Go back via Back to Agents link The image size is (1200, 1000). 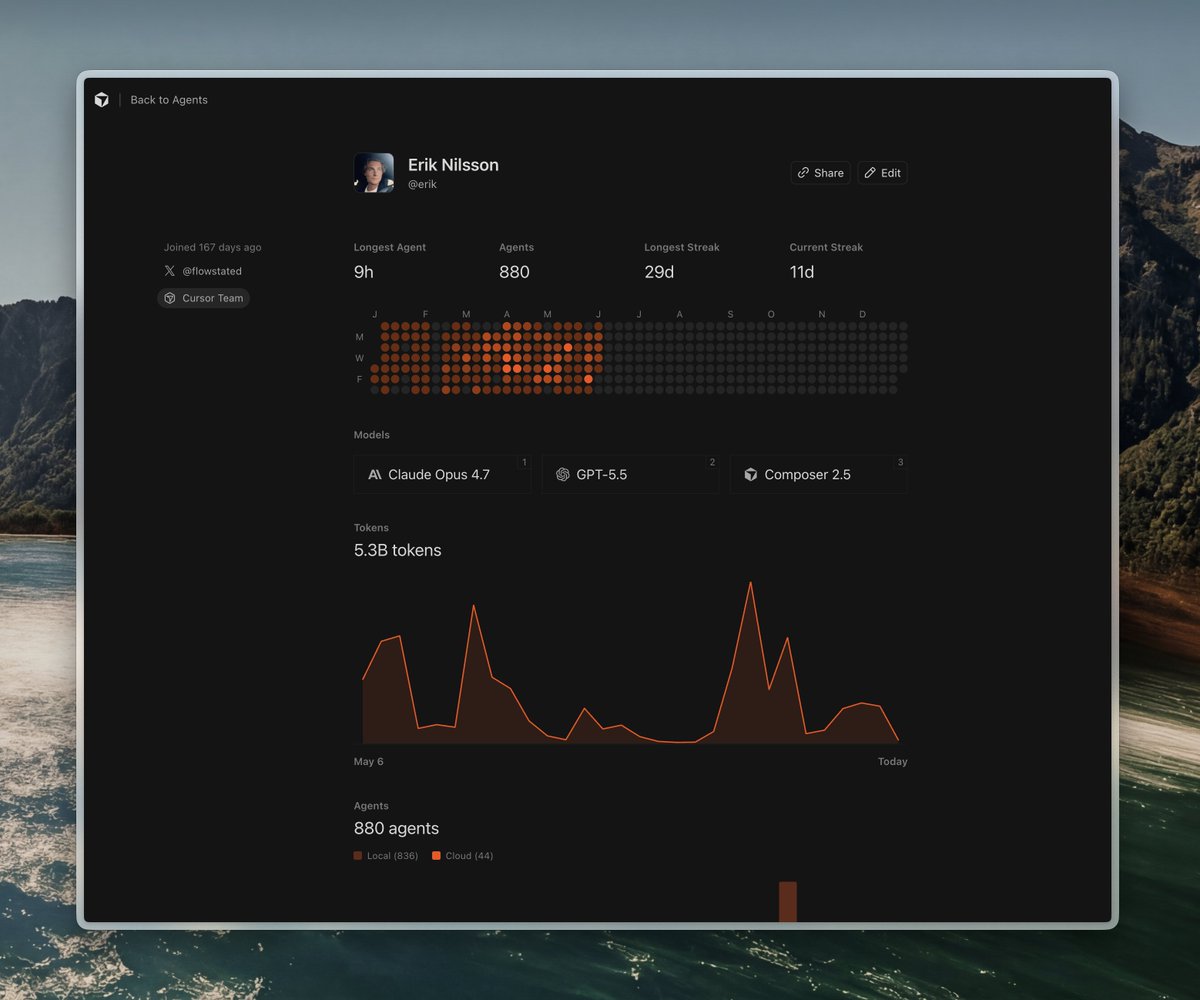169,100
